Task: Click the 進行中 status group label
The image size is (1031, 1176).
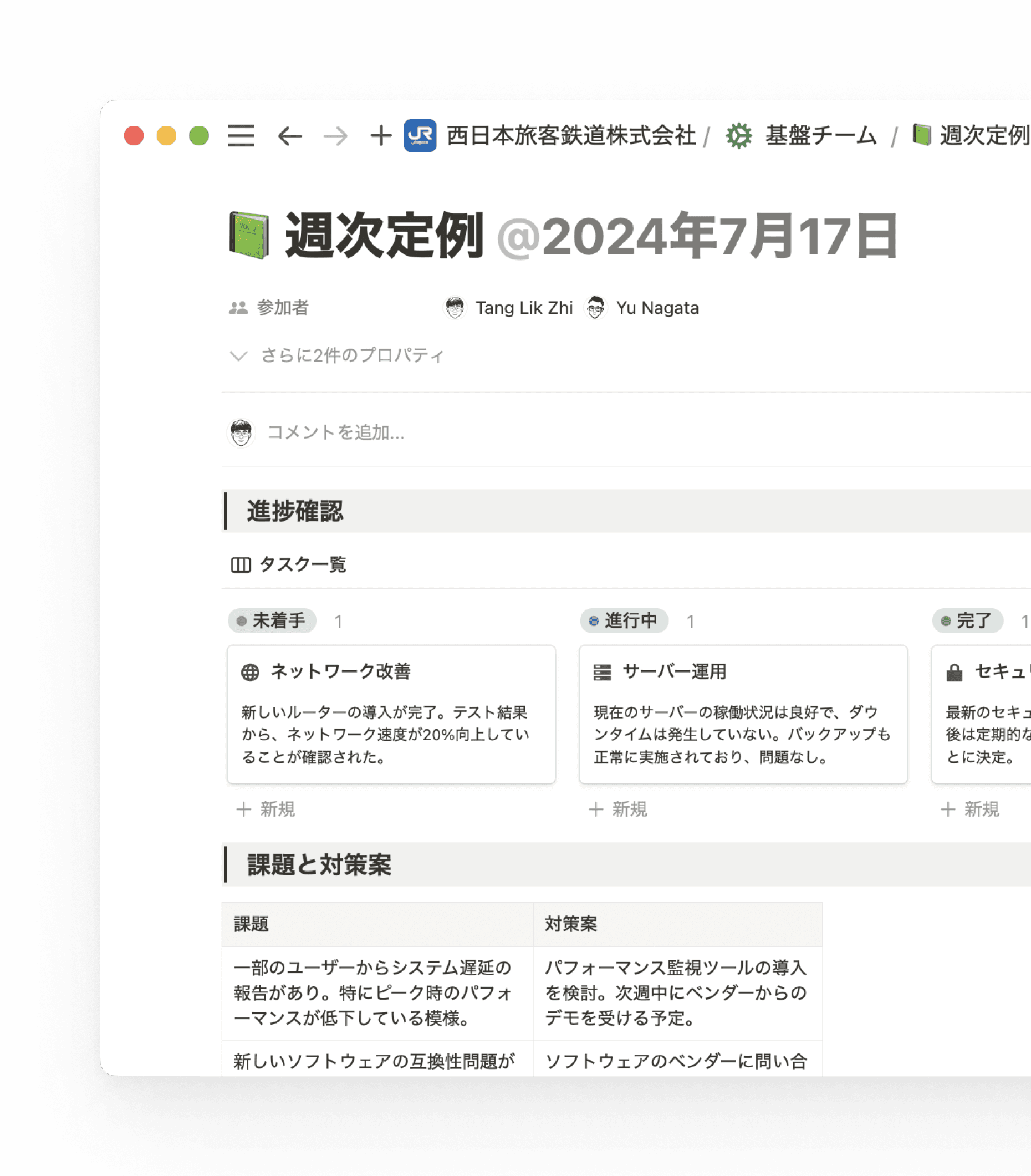Action: [x=624, y=621]
